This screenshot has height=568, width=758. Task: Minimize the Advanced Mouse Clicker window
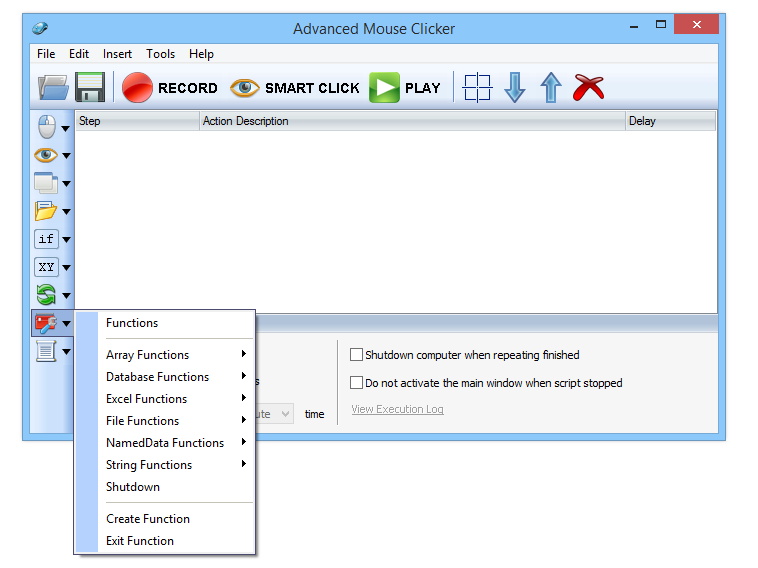click(634, 26)
